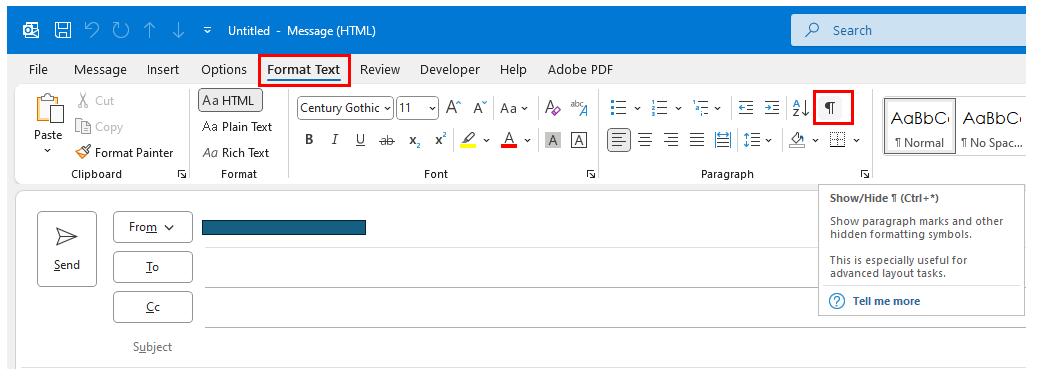The width and height of the screenshot is (1043, 378).
Task: Toggle Bold formatting
Action: tap(309, 140)
